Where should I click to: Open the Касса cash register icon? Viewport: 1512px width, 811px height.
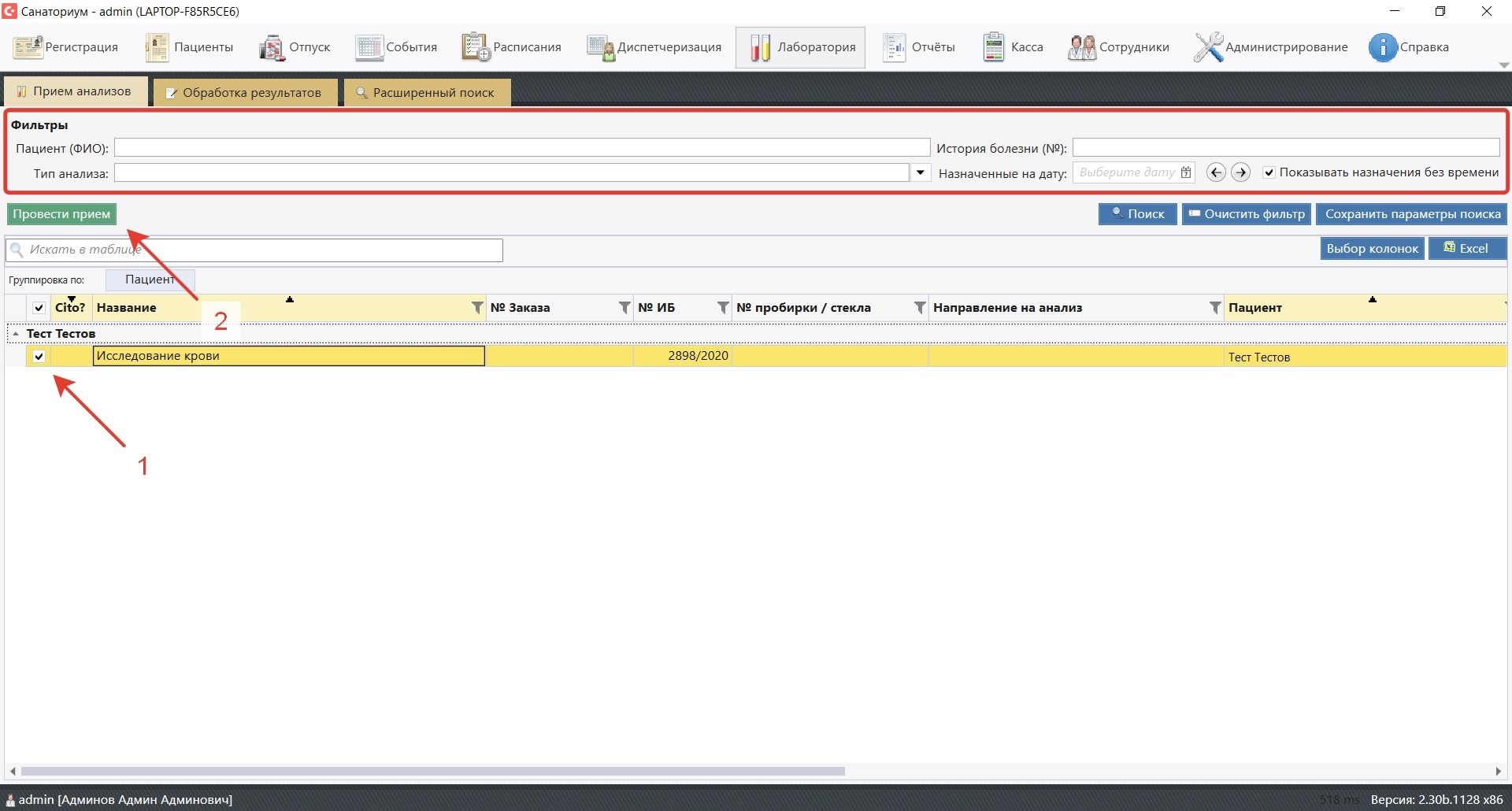994,47
